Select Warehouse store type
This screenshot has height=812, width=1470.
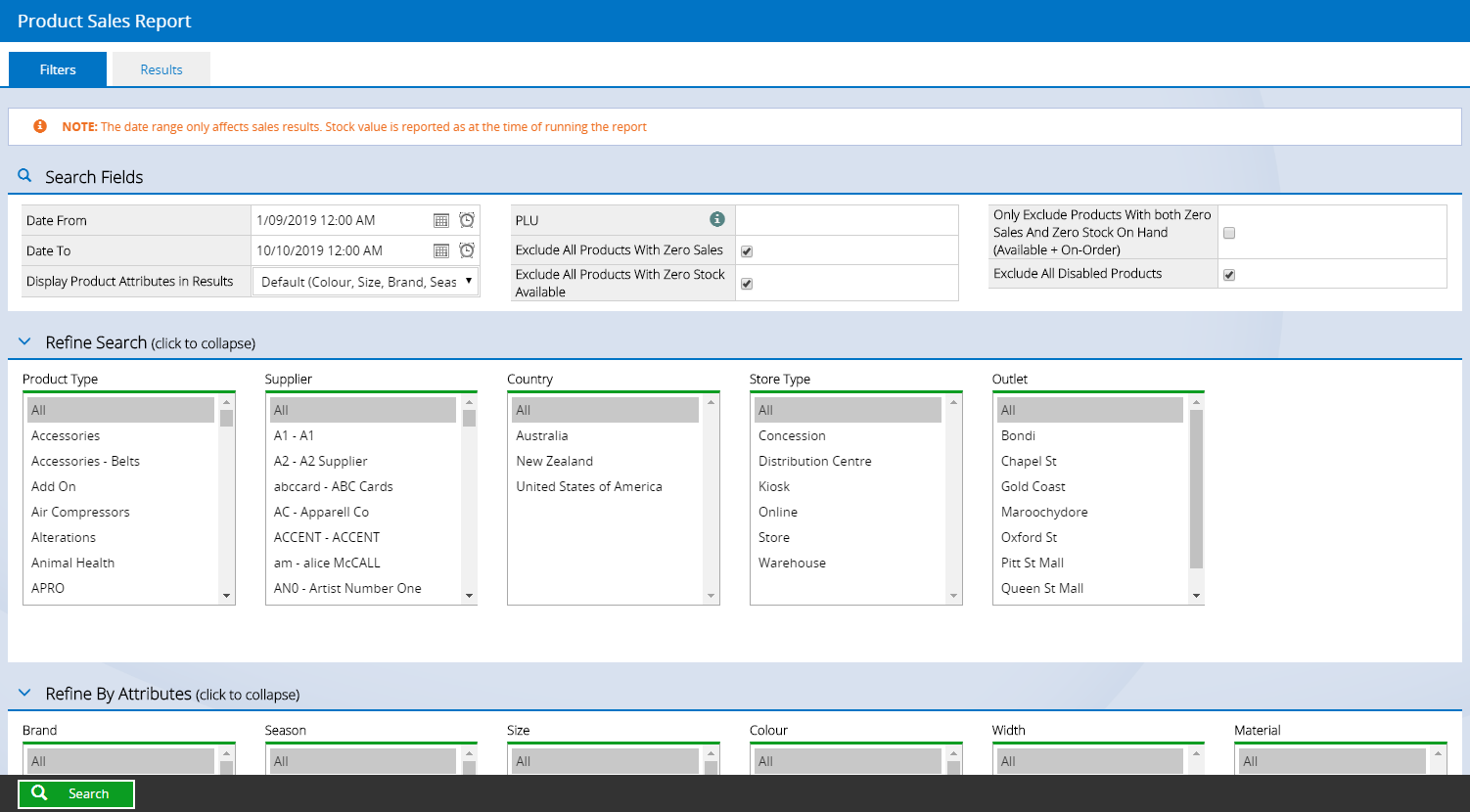848,563
